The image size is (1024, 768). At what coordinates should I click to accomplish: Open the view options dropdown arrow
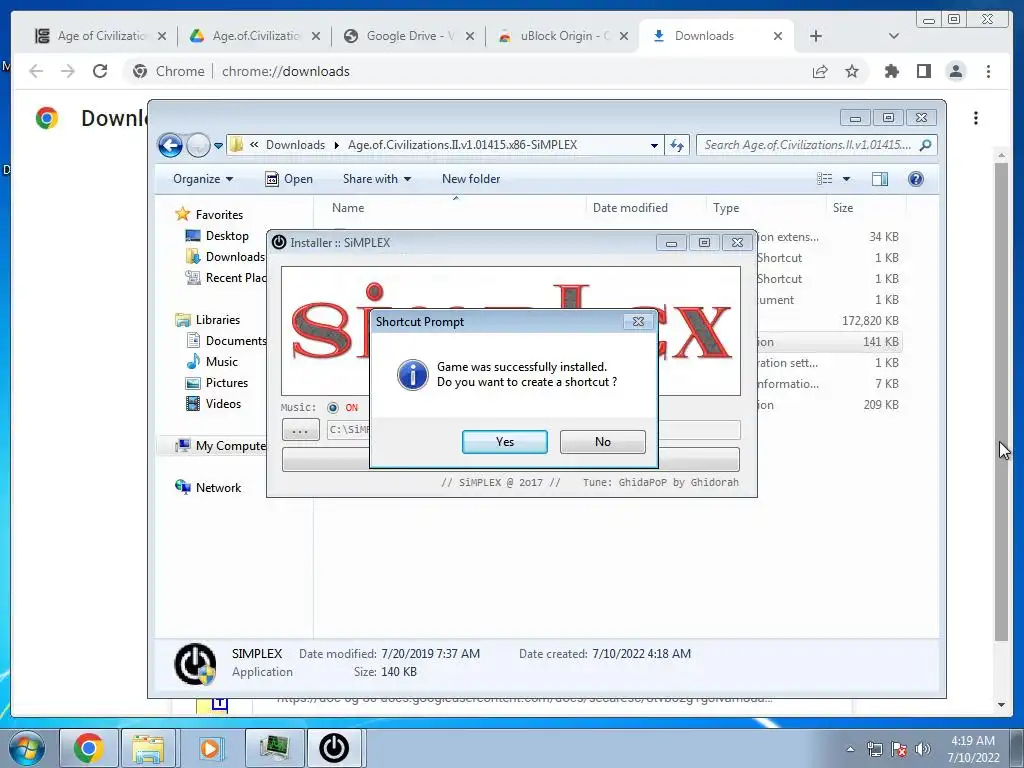846,179
